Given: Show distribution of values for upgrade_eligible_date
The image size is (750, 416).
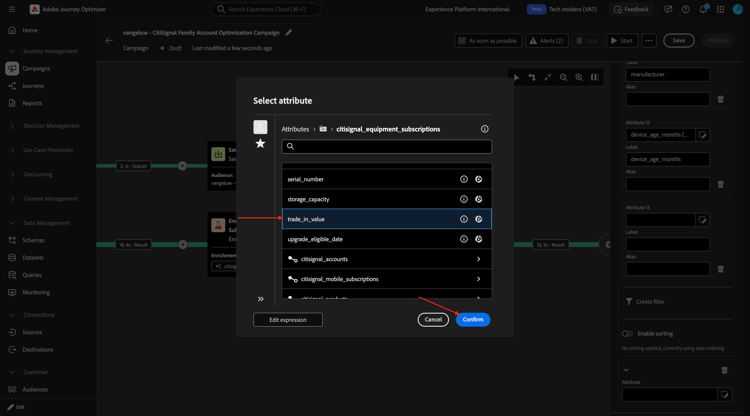Looking at the screenshot, I should pos(478,239).
